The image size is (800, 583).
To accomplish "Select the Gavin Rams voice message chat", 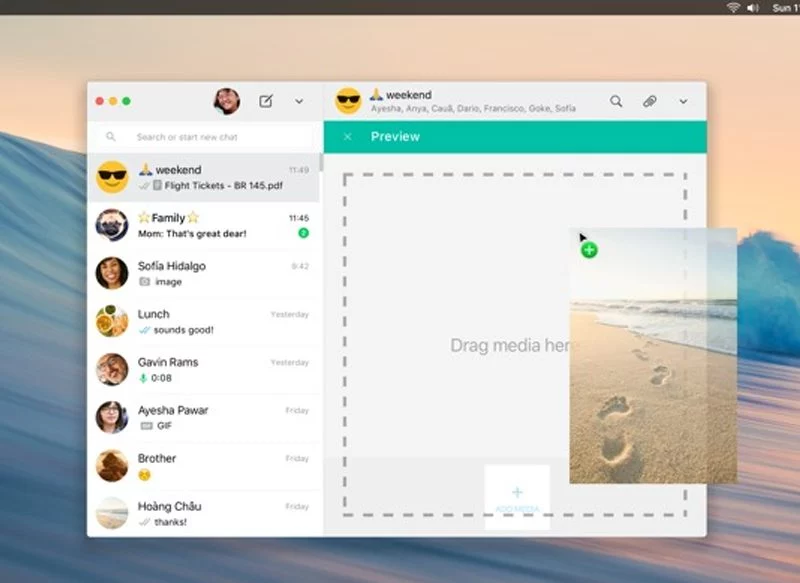I will 204,369.
